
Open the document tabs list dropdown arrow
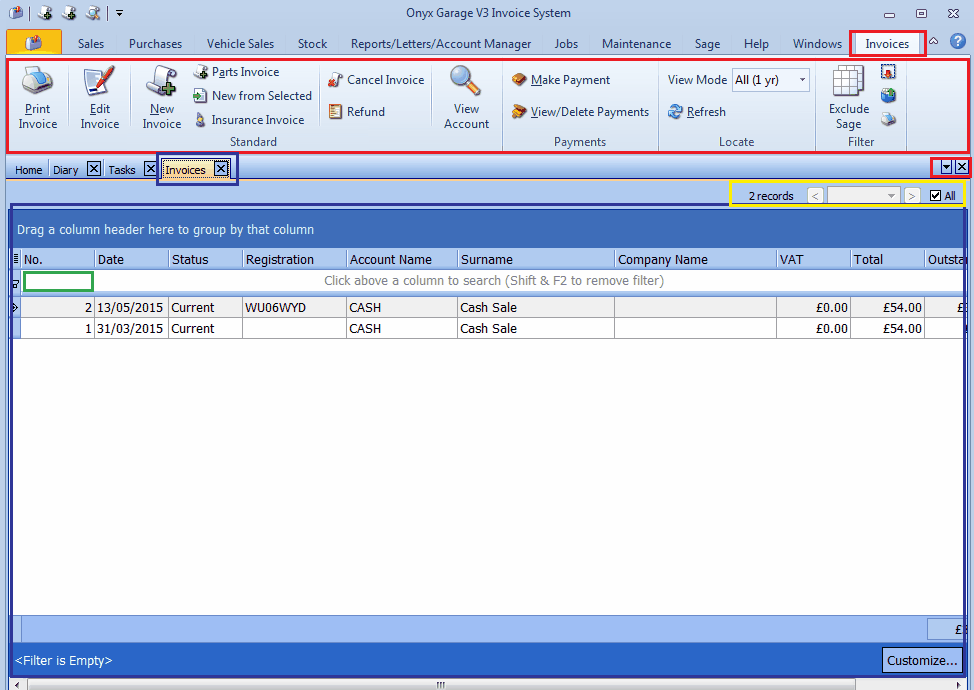click(x=946, y=167)
